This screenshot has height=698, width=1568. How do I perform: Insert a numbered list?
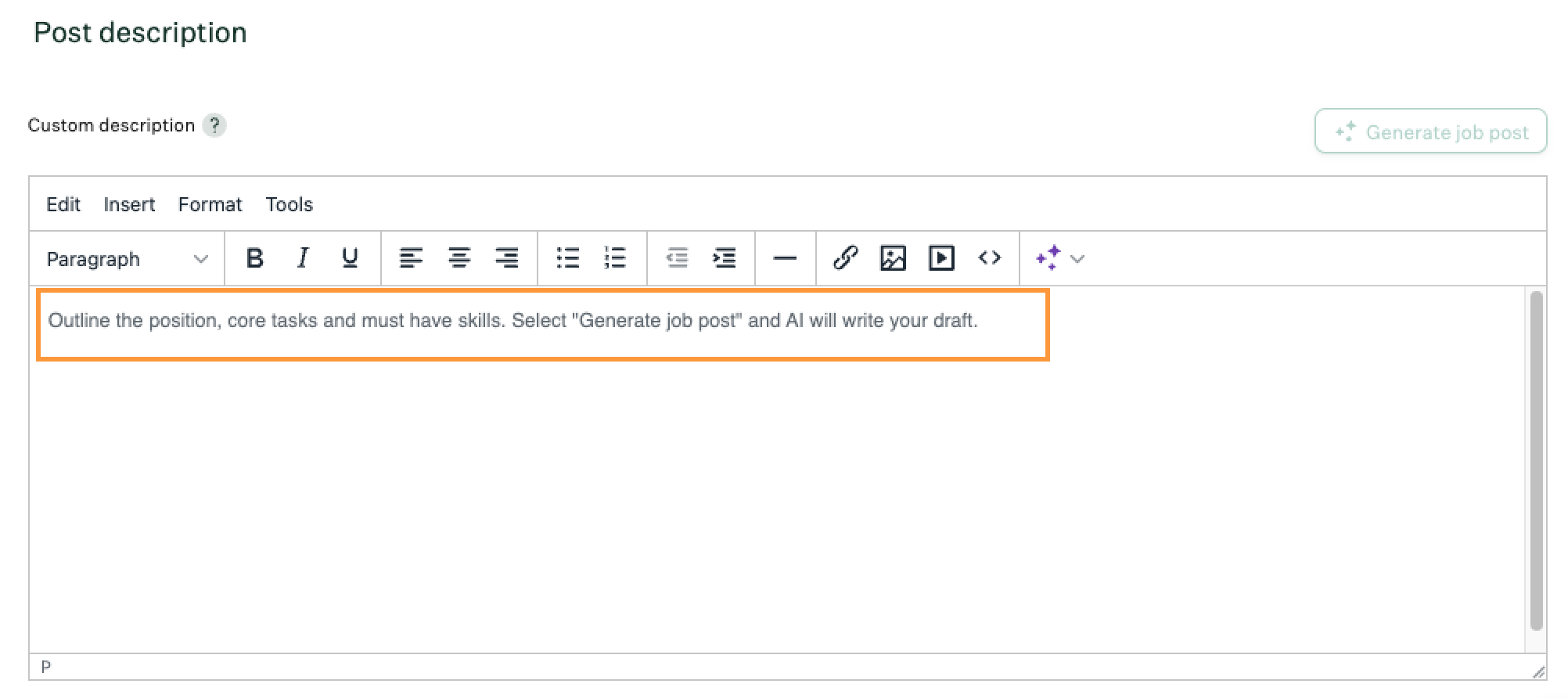pos(616,258)
